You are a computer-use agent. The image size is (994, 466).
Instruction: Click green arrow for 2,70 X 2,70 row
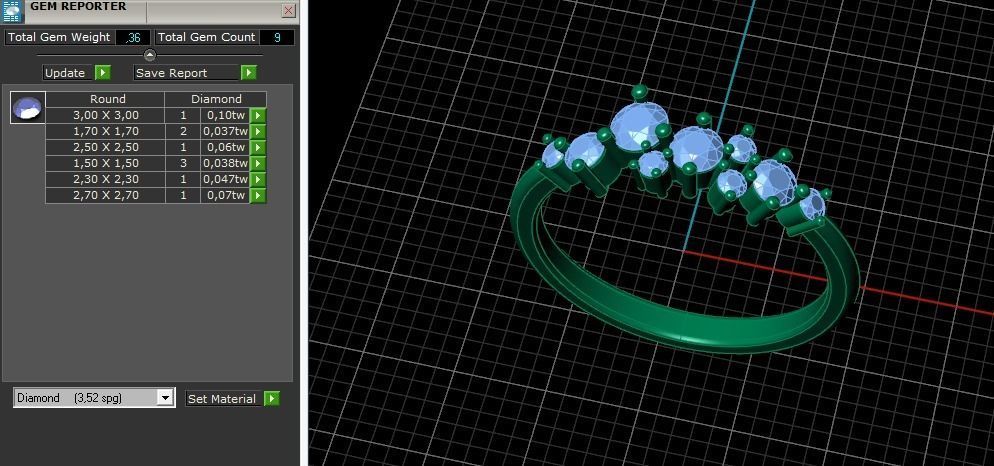[258, 195]
